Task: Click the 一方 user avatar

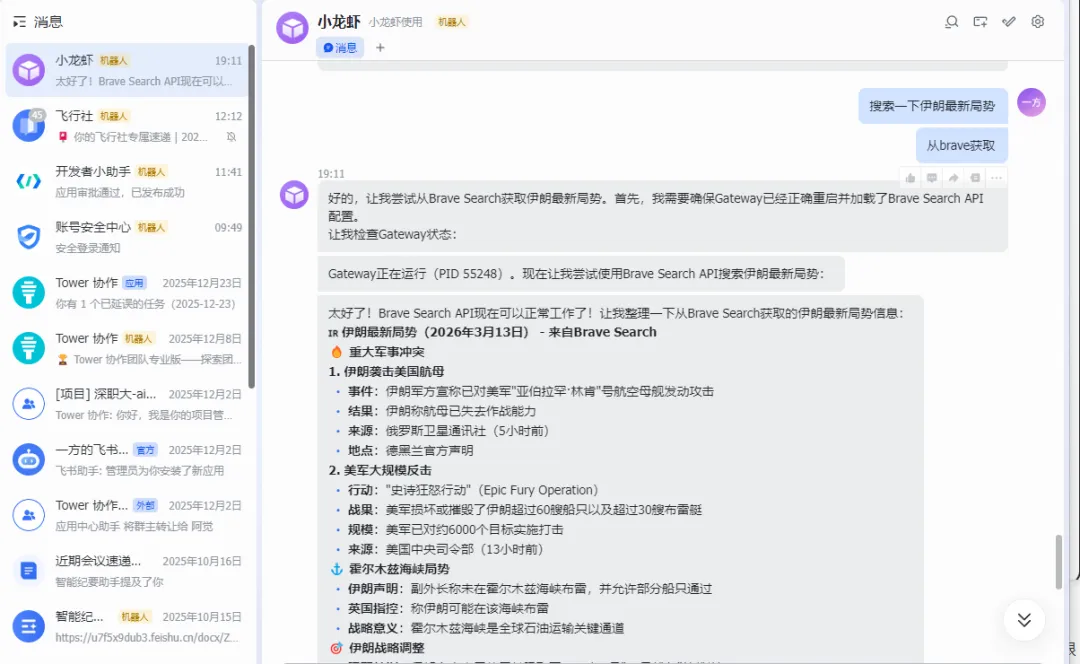Action: click(x=1031, y=103)
